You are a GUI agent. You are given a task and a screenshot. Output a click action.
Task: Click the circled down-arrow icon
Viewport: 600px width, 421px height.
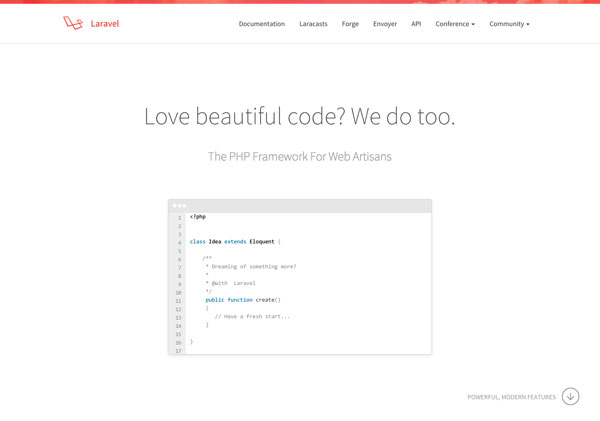click(x=570, y=396)
